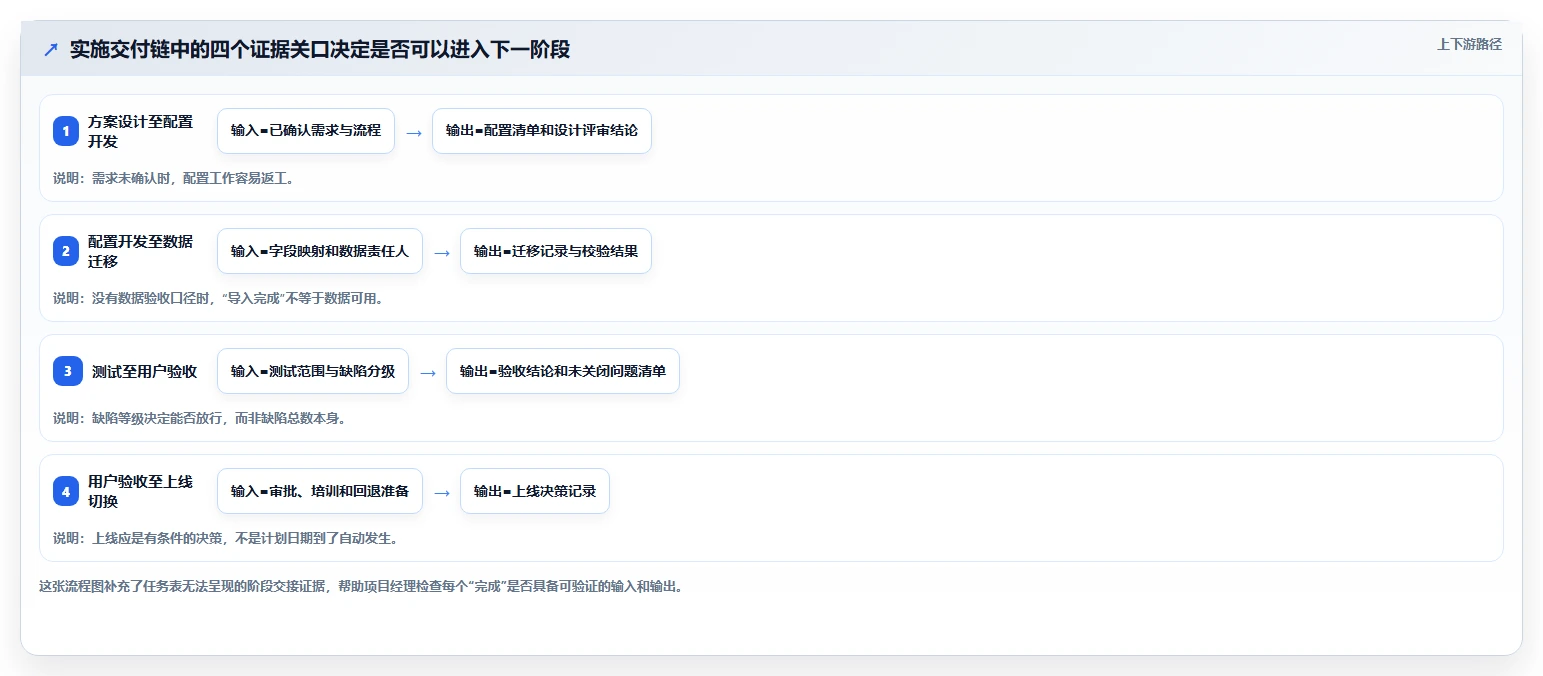Select the 输入=已确认需求与流程 box
Screen dimensions: 1543x676
point(306,131)
